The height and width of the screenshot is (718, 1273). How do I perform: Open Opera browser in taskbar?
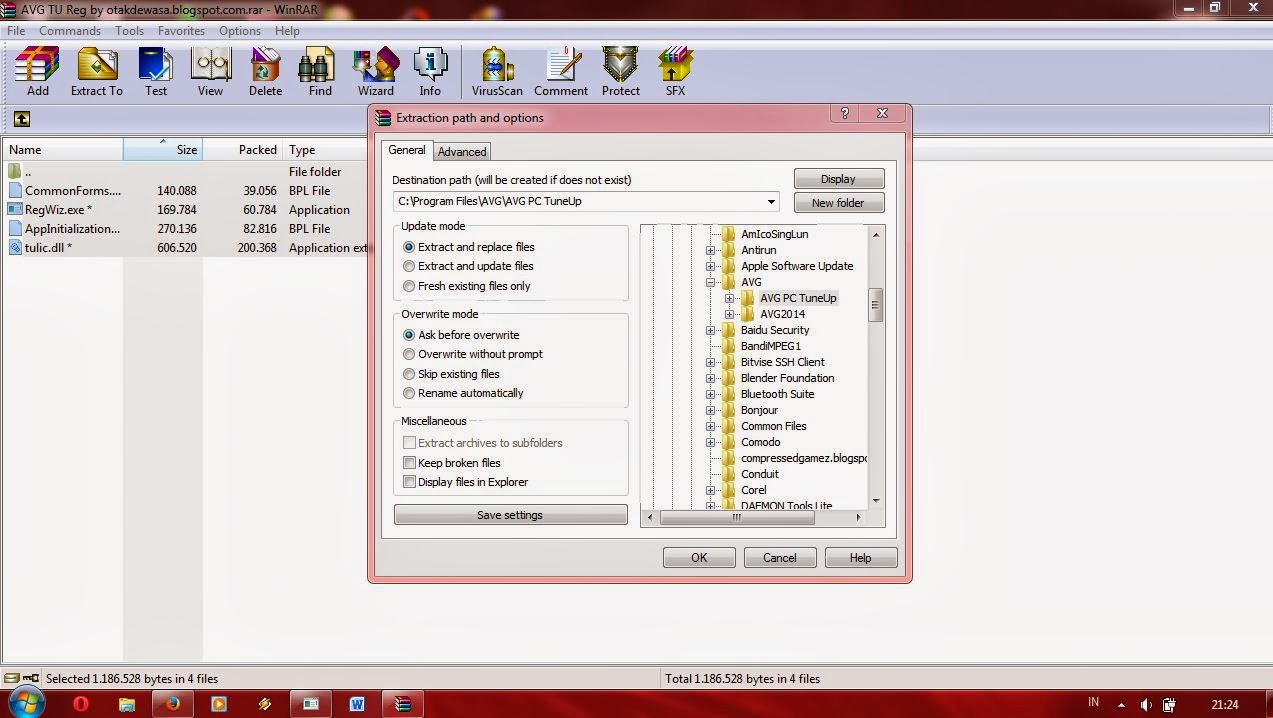80,704
